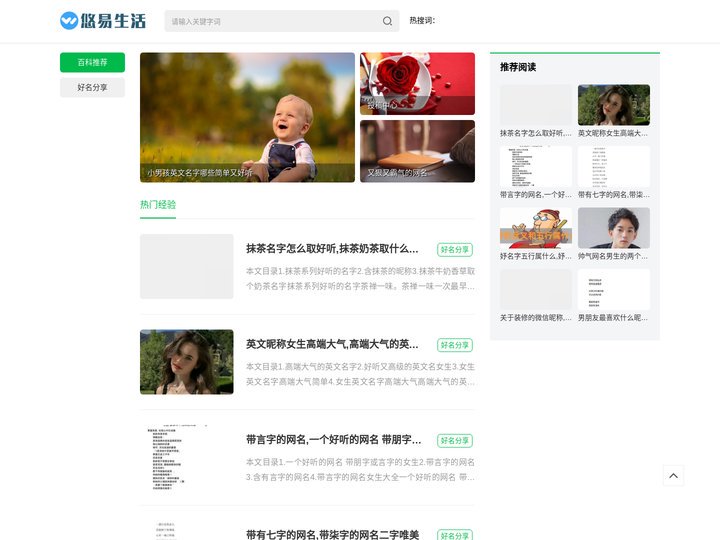The image size is (720, 540).
Task: Open sidebar thumbnail above 带言字的网名
Action: pyautogui.click(x=536, y=166)
